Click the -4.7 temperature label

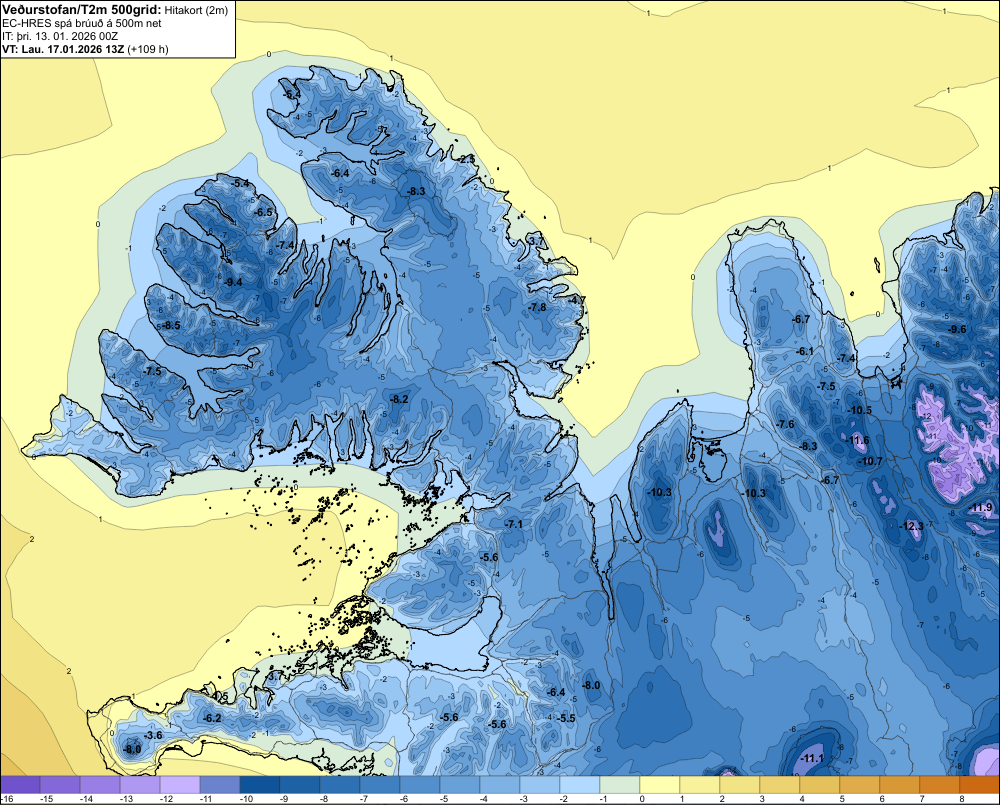tap(577, 300)
